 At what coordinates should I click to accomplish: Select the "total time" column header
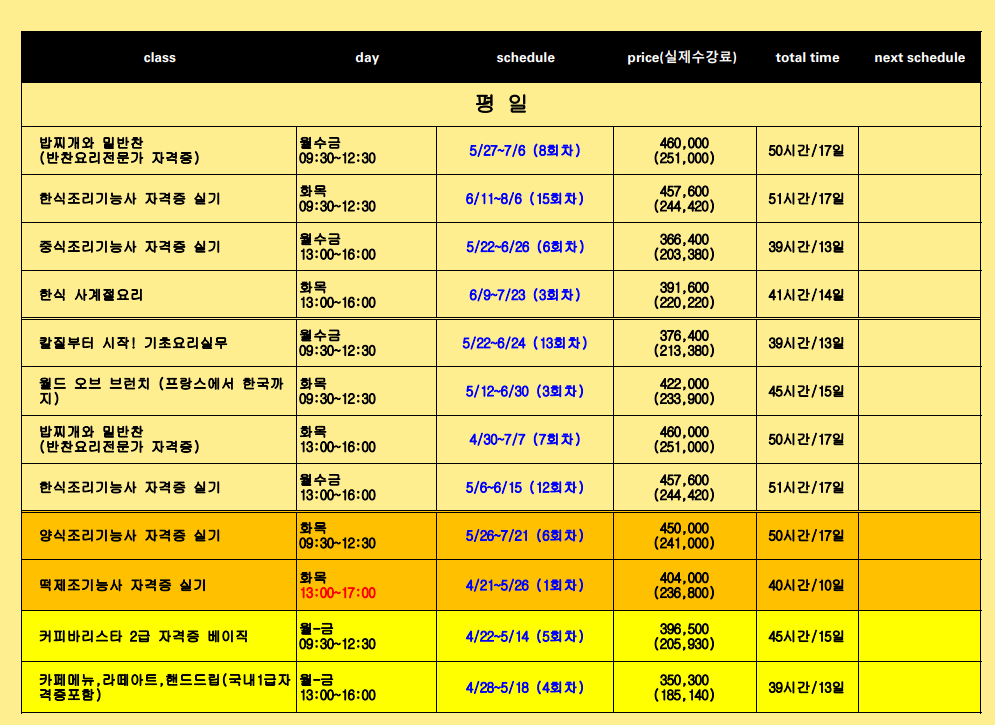point(807,58)
